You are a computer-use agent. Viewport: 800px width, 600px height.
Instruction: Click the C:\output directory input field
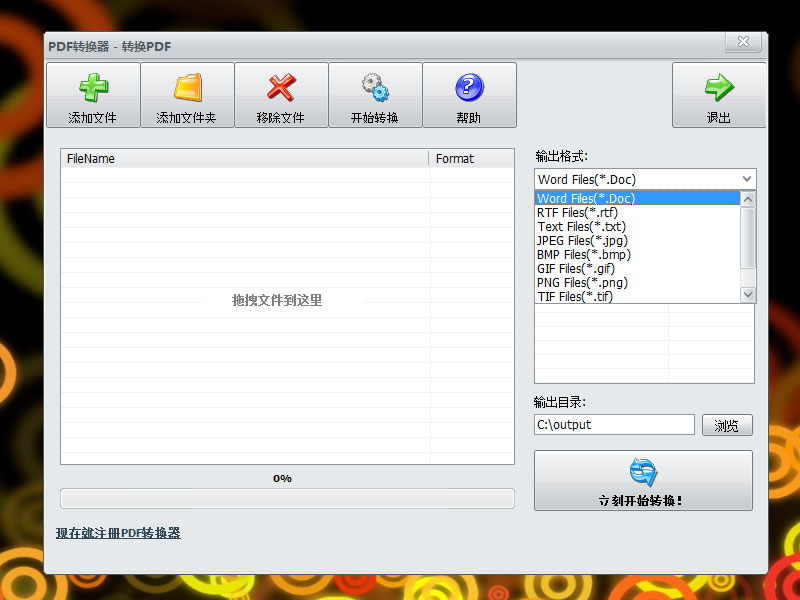coord(613,424)
